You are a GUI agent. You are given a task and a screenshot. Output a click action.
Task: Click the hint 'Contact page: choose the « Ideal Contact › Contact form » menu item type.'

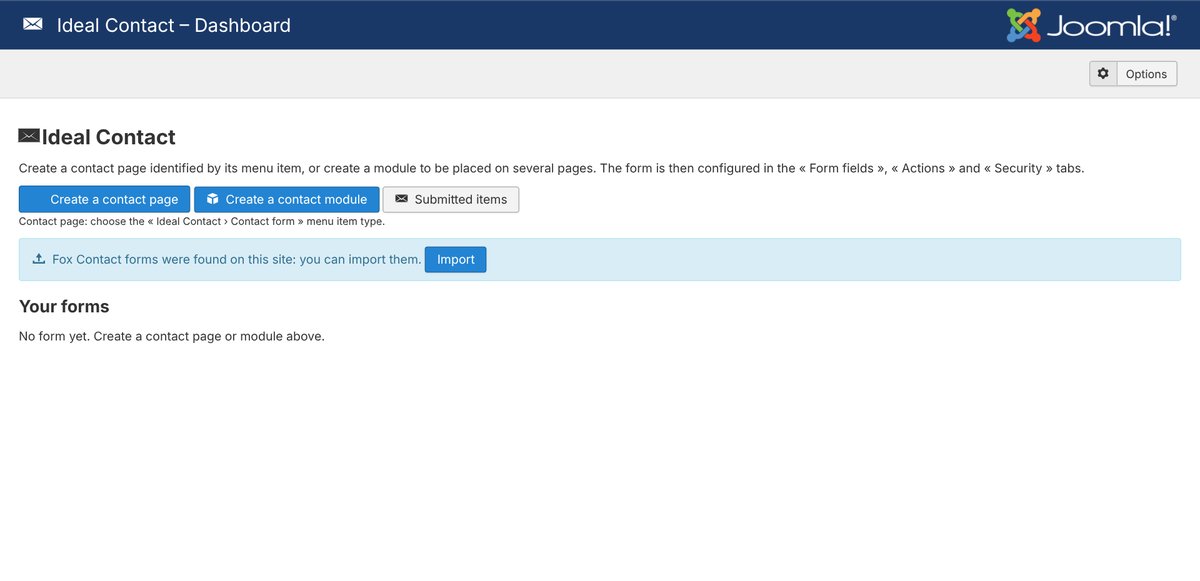[202, 222]
